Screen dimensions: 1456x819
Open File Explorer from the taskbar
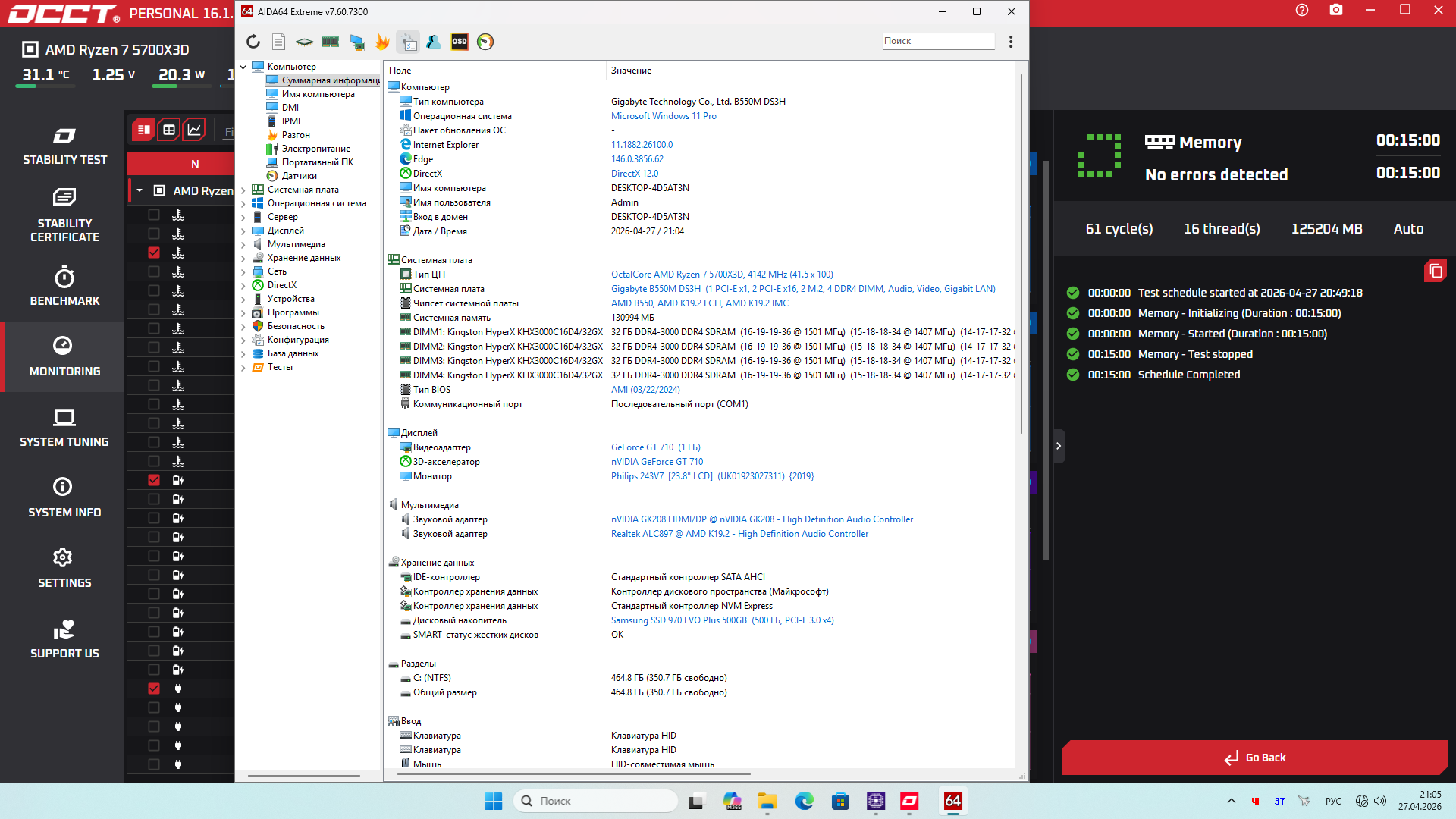click(767, 801)
